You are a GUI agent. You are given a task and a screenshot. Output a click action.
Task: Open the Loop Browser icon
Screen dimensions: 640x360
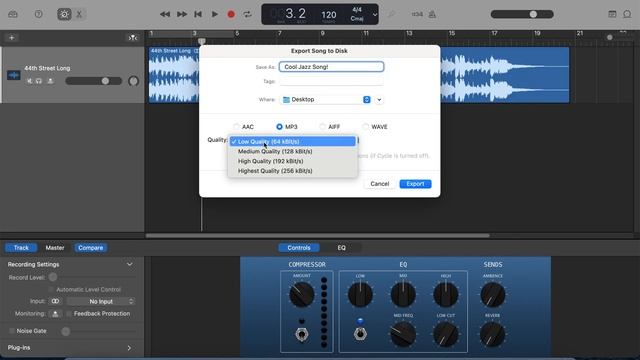[627, 14]
